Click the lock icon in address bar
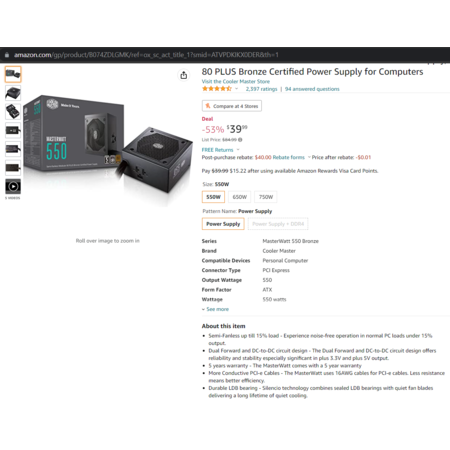The height and width of the screenshot is (450, 450). (x=7, y=55)
